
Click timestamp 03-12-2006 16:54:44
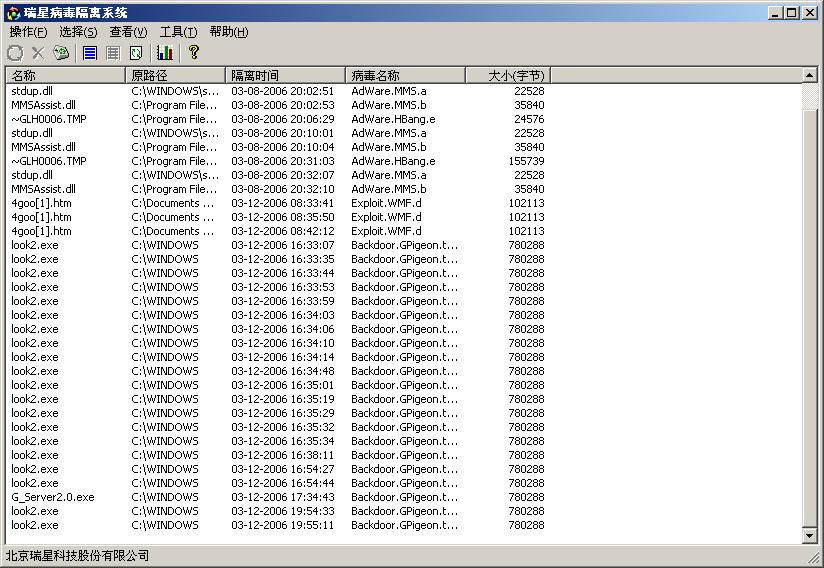[x=283, y=483]
